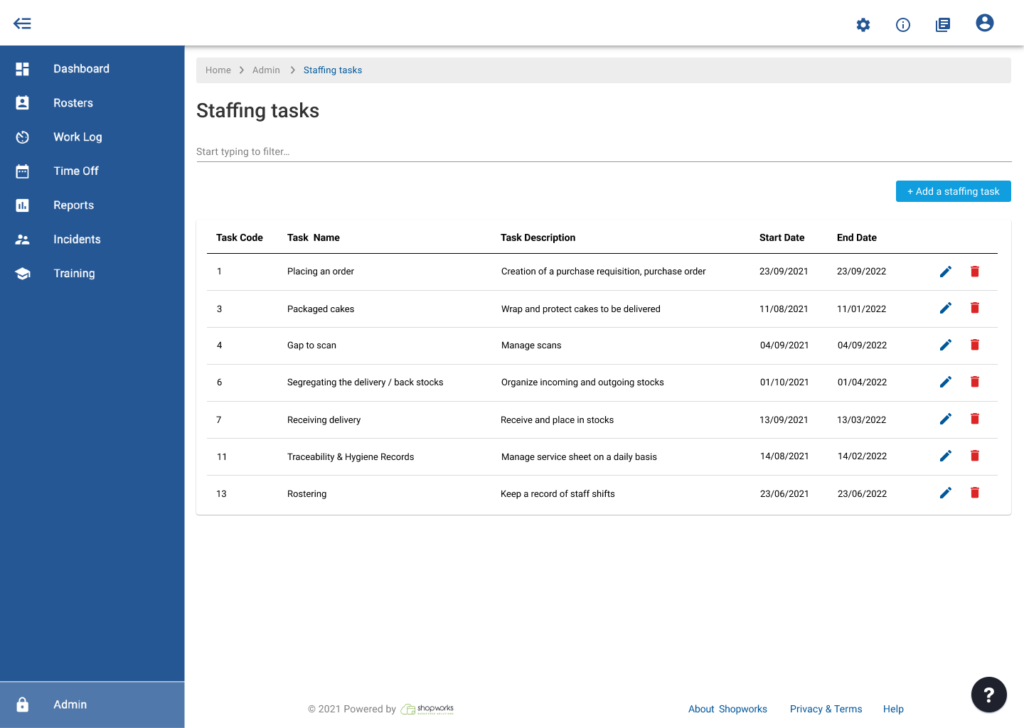Delete the 'Receiving delivery' task
The image size is (1024, 728).
pyautogui.click(x=975, y=419)
